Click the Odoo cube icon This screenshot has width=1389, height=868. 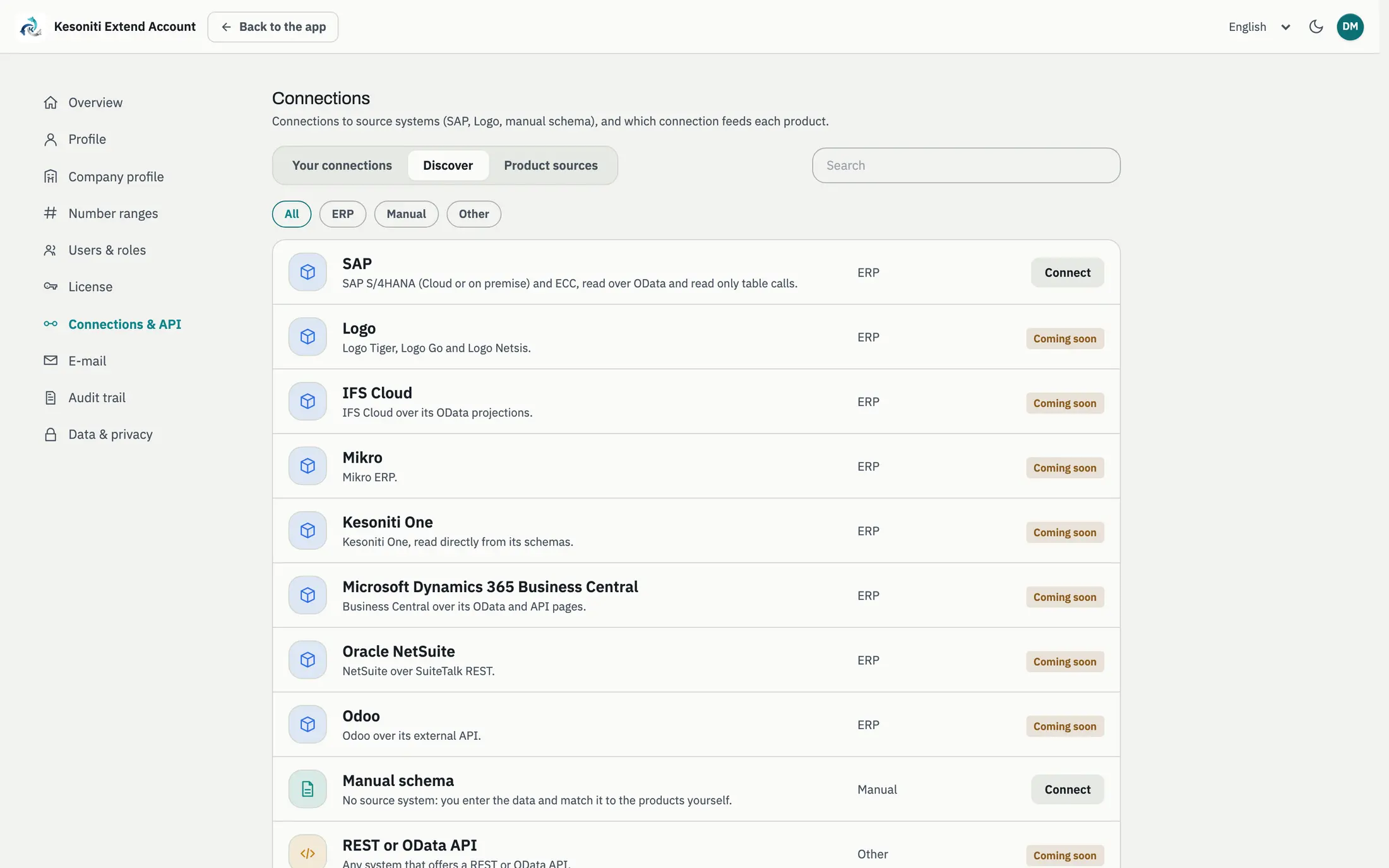click(307, 724)
